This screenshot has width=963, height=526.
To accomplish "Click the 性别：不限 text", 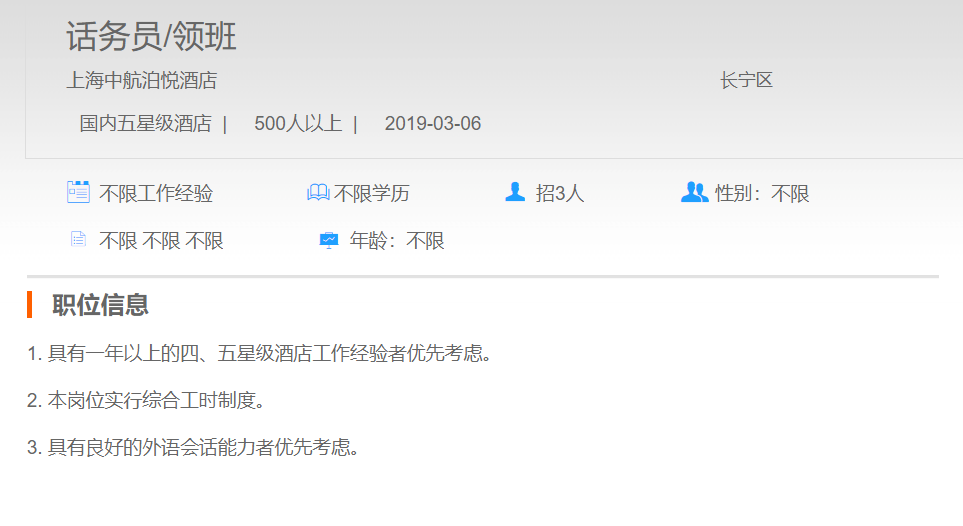I will coord(762,194).
